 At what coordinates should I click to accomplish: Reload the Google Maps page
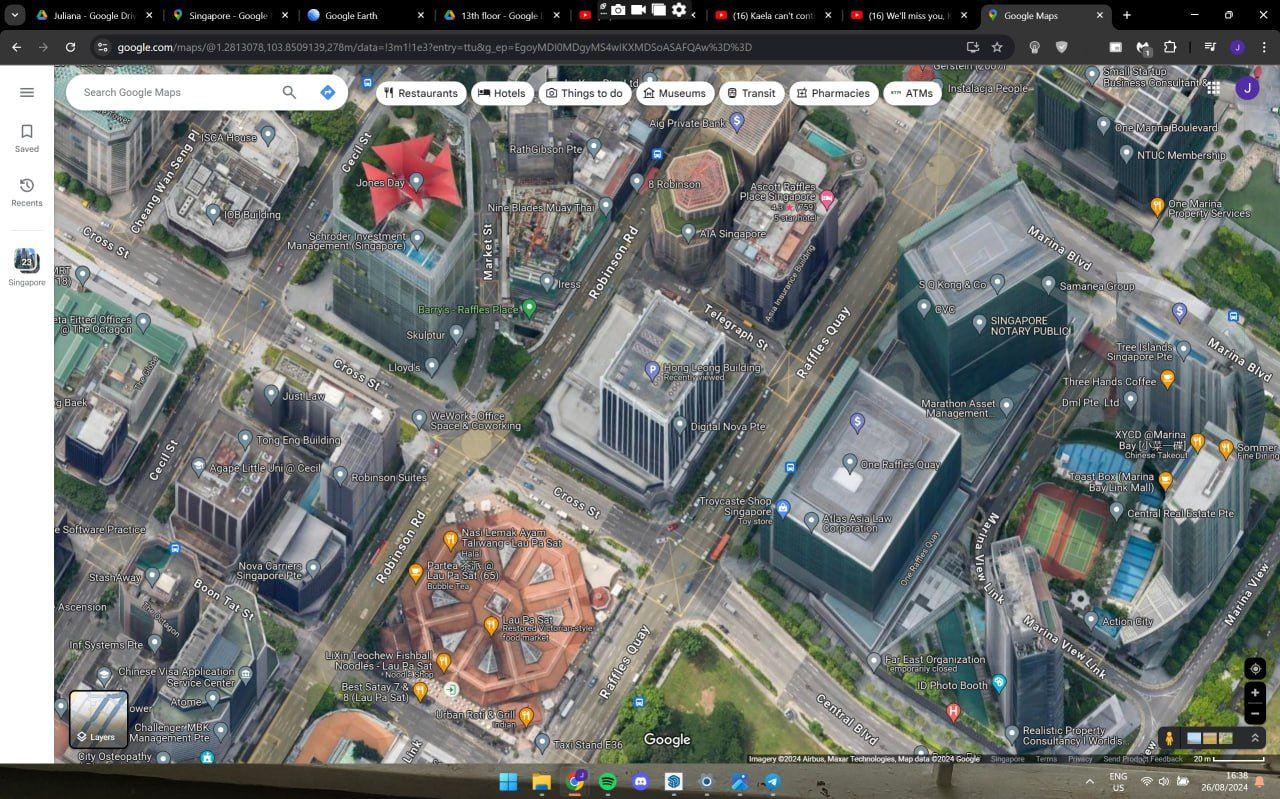click(x=70, y=47)
